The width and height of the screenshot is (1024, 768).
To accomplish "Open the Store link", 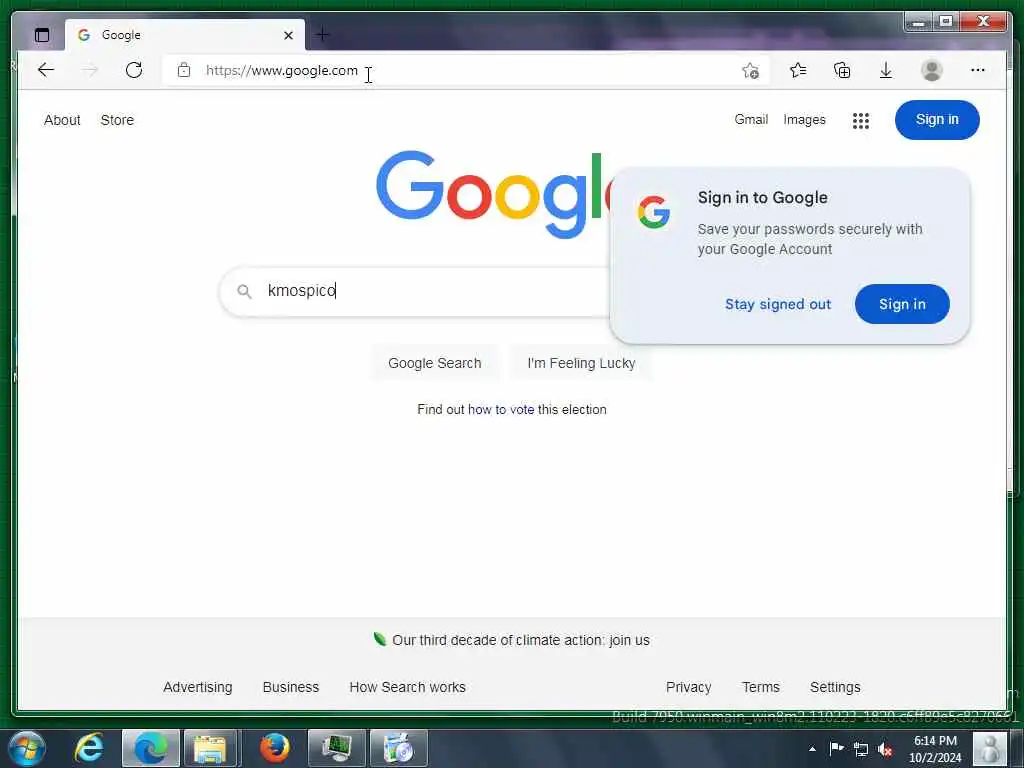I will click(117, 120).
